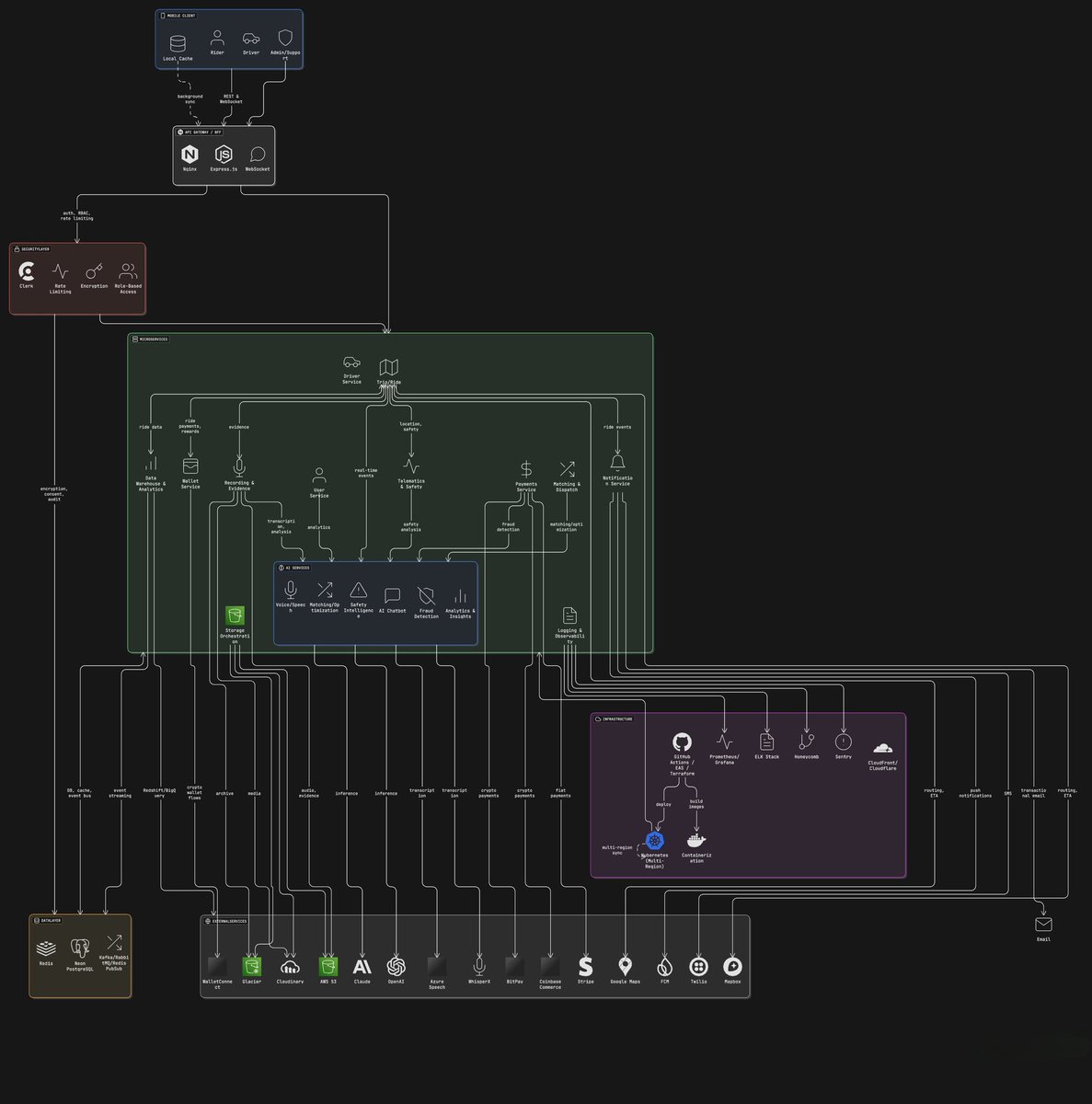The width and height of the screenshot is (1092, 1104).
Task: Click the Stripe S logo
Action: [x=586, y=966]
